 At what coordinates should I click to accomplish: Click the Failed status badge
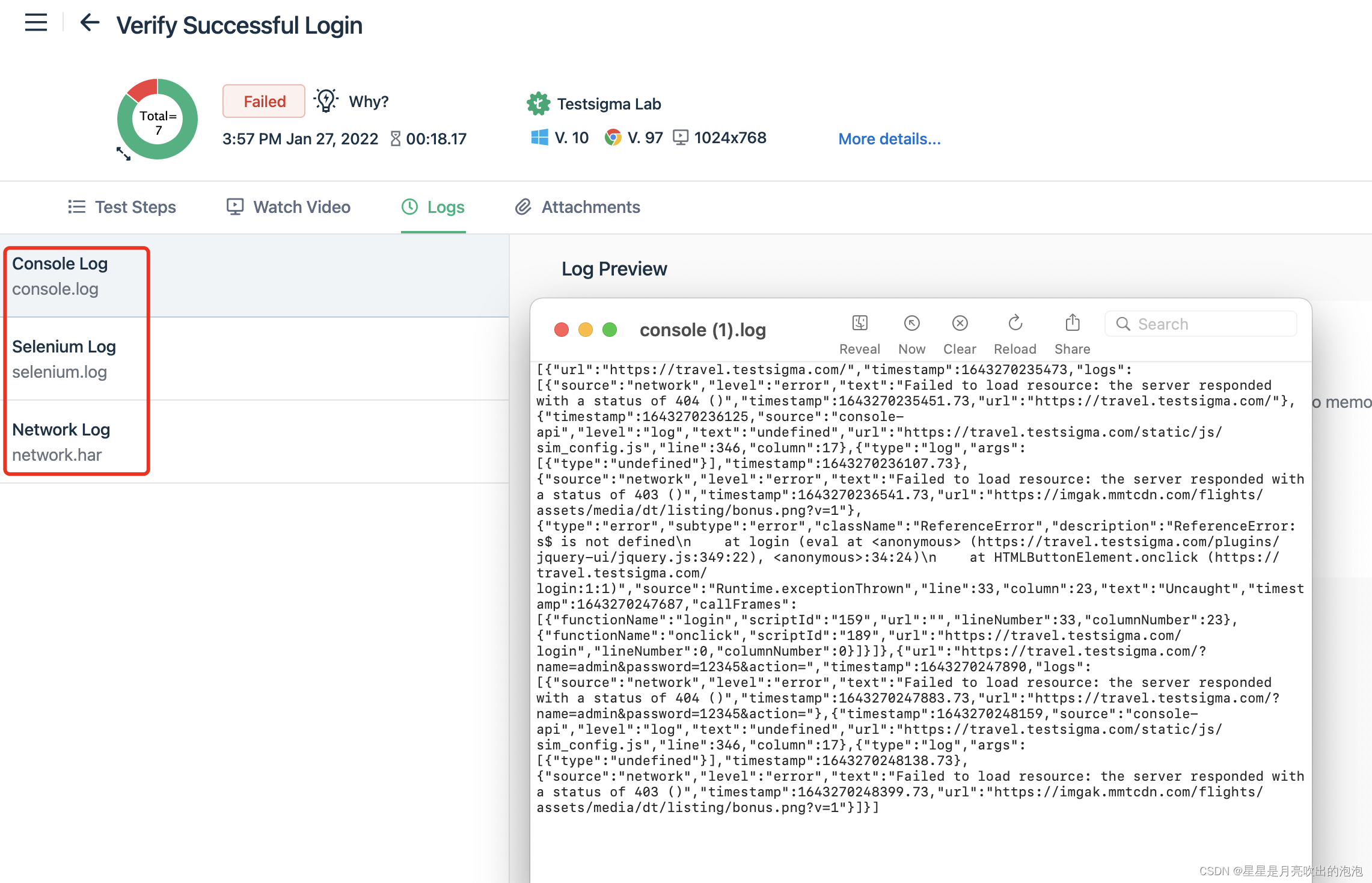pos(264,101)
